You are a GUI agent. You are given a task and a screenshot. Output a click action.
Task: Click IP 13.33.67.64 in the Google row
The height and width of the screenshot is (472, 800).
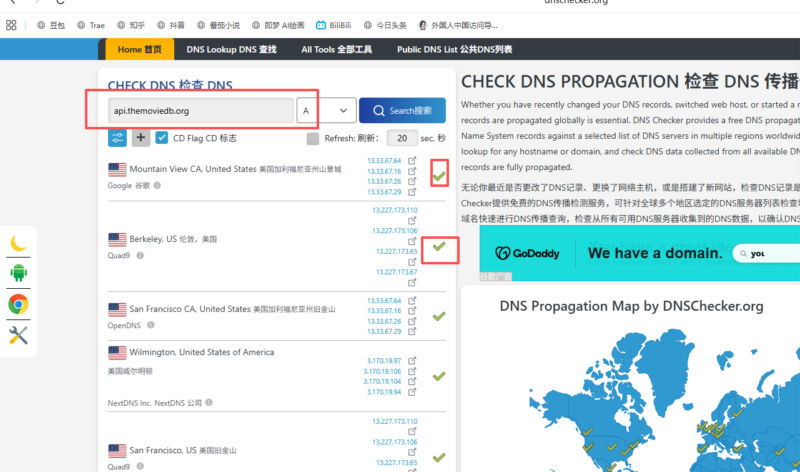point(384,160)
